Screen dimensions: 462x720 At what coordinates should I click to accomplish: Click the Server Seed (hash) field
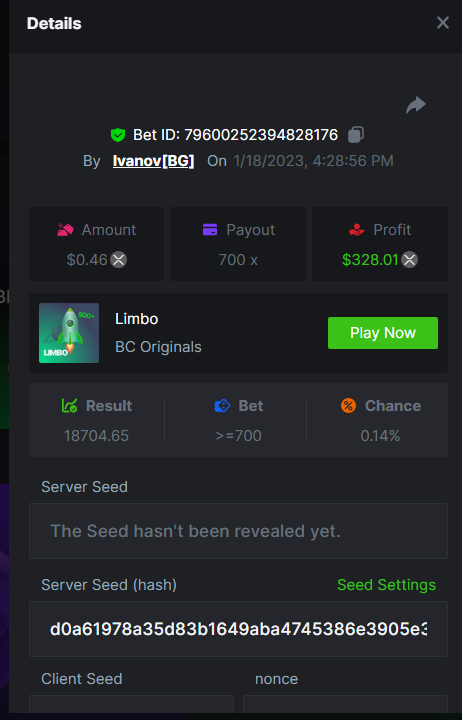pos(238,629)
